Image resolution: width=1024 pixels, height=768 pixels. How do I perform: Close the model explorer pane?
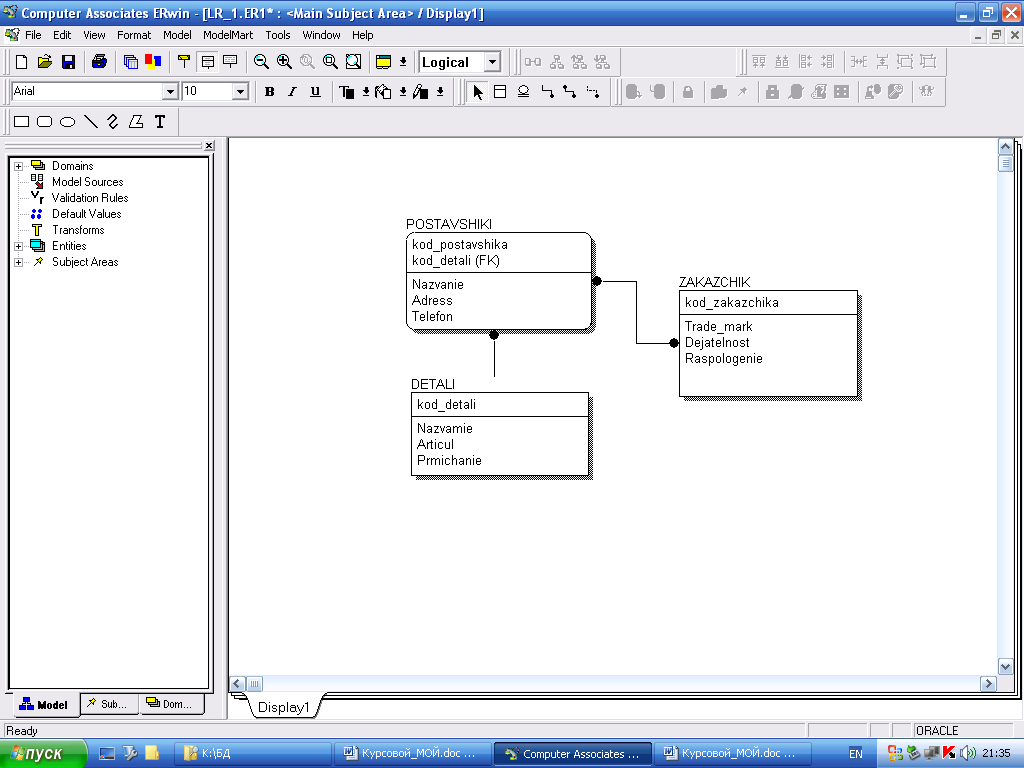click(x=209, y=146)
